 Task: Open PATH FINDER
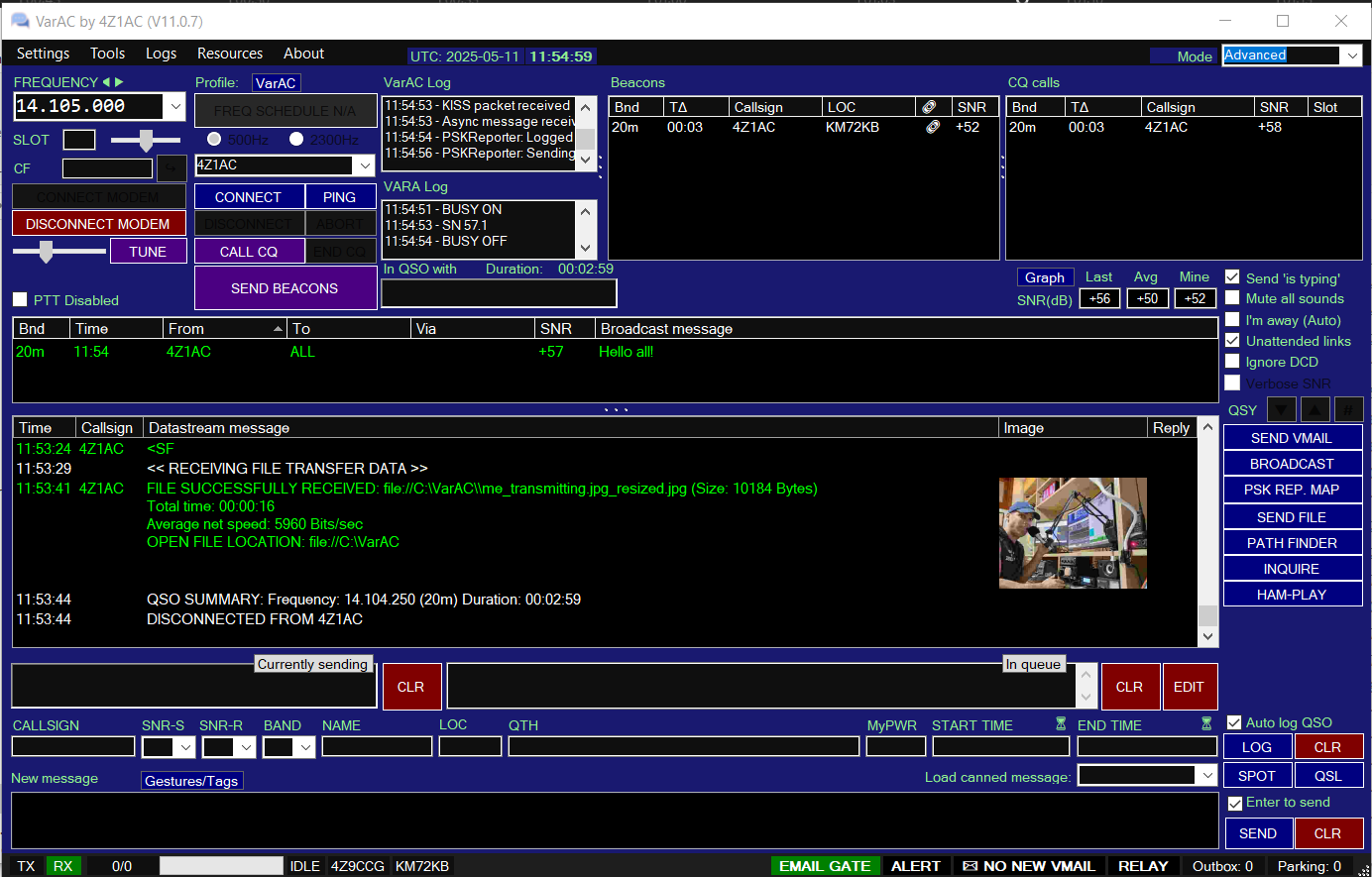[x=1292, y=543]
